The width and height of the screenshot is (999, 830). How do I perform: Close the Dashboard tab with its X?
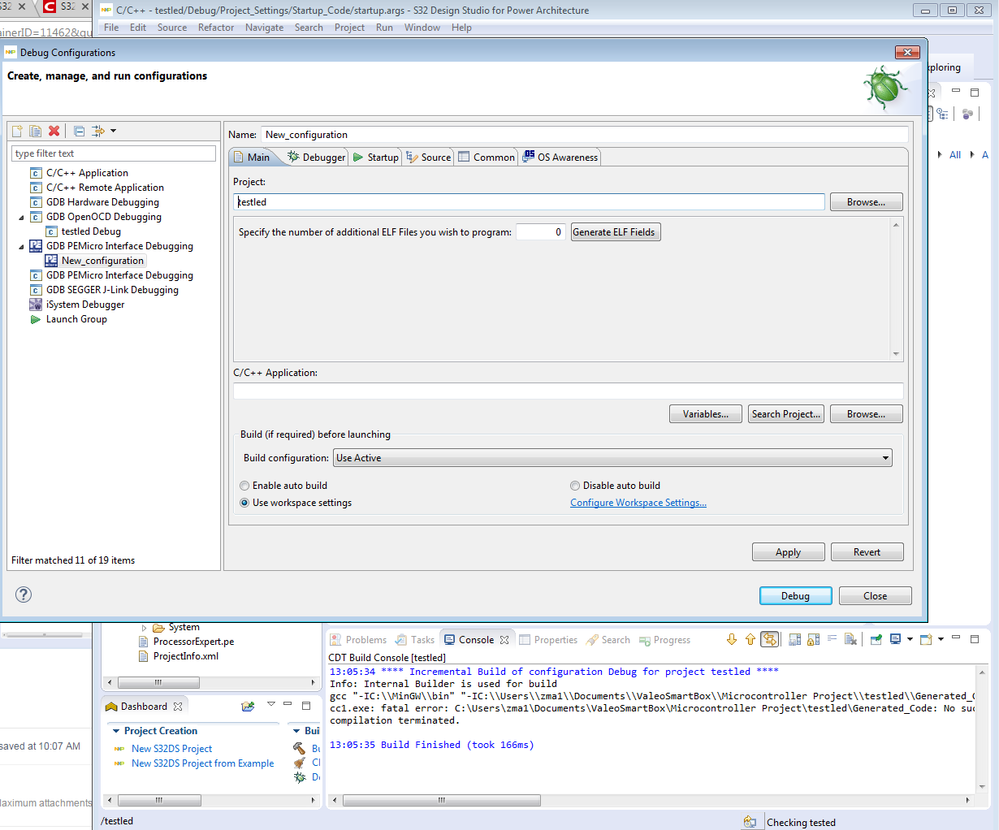click(x=178, y=706)
